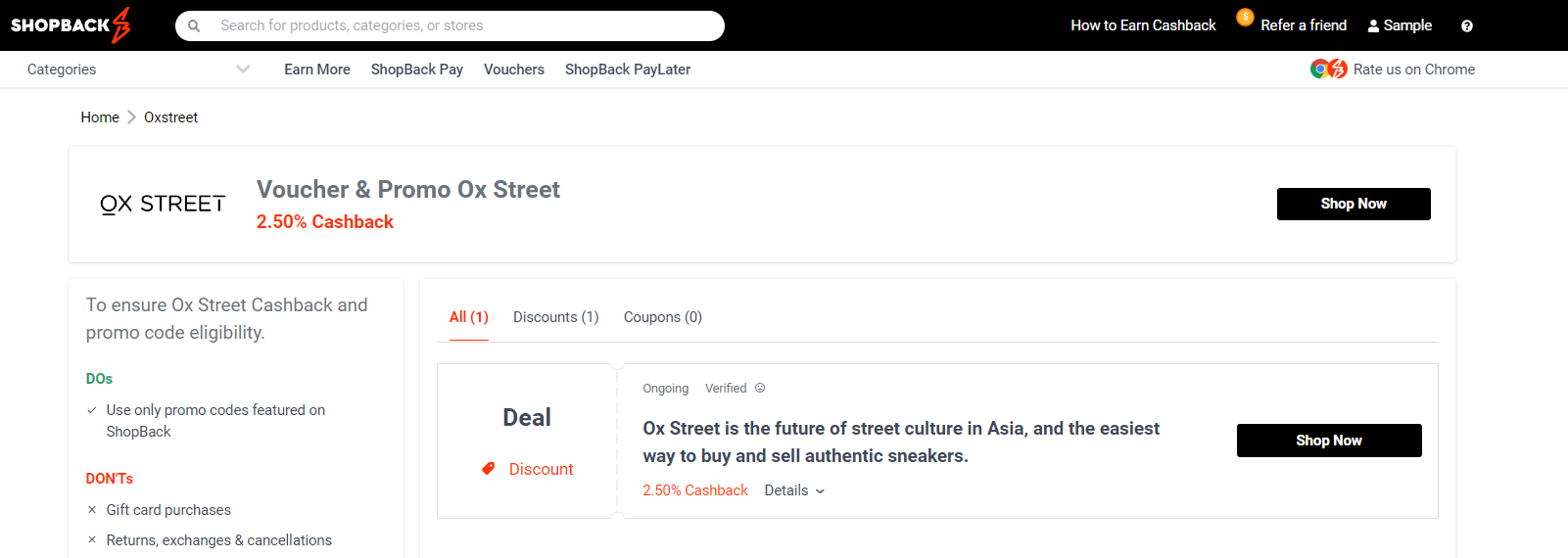Follow the How to Earn Cashback link
1568x558 pixels.
1143,25
